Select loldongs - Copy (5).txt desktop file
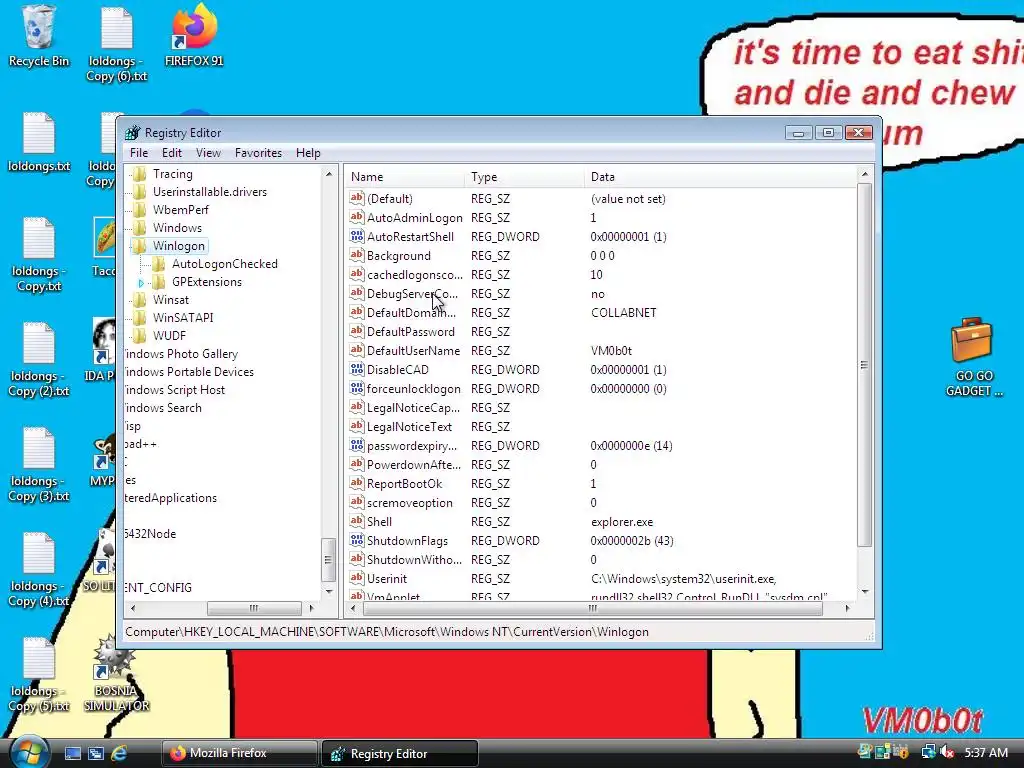 pos(39,675)
